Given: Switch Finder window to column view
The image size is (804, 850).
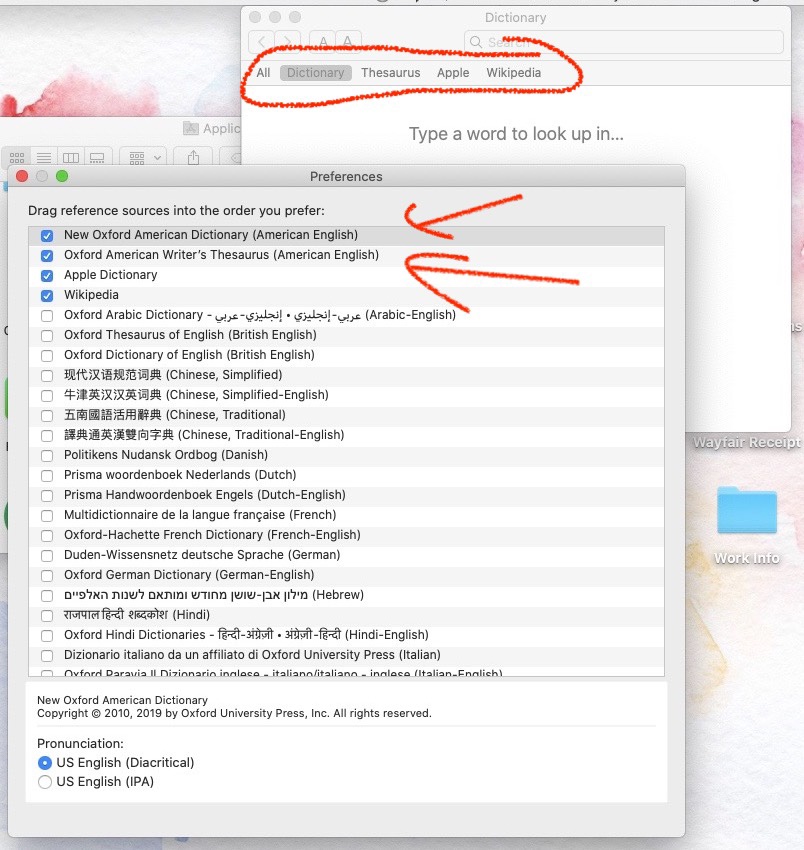Looking at the screenshot, I should (70, 158).
